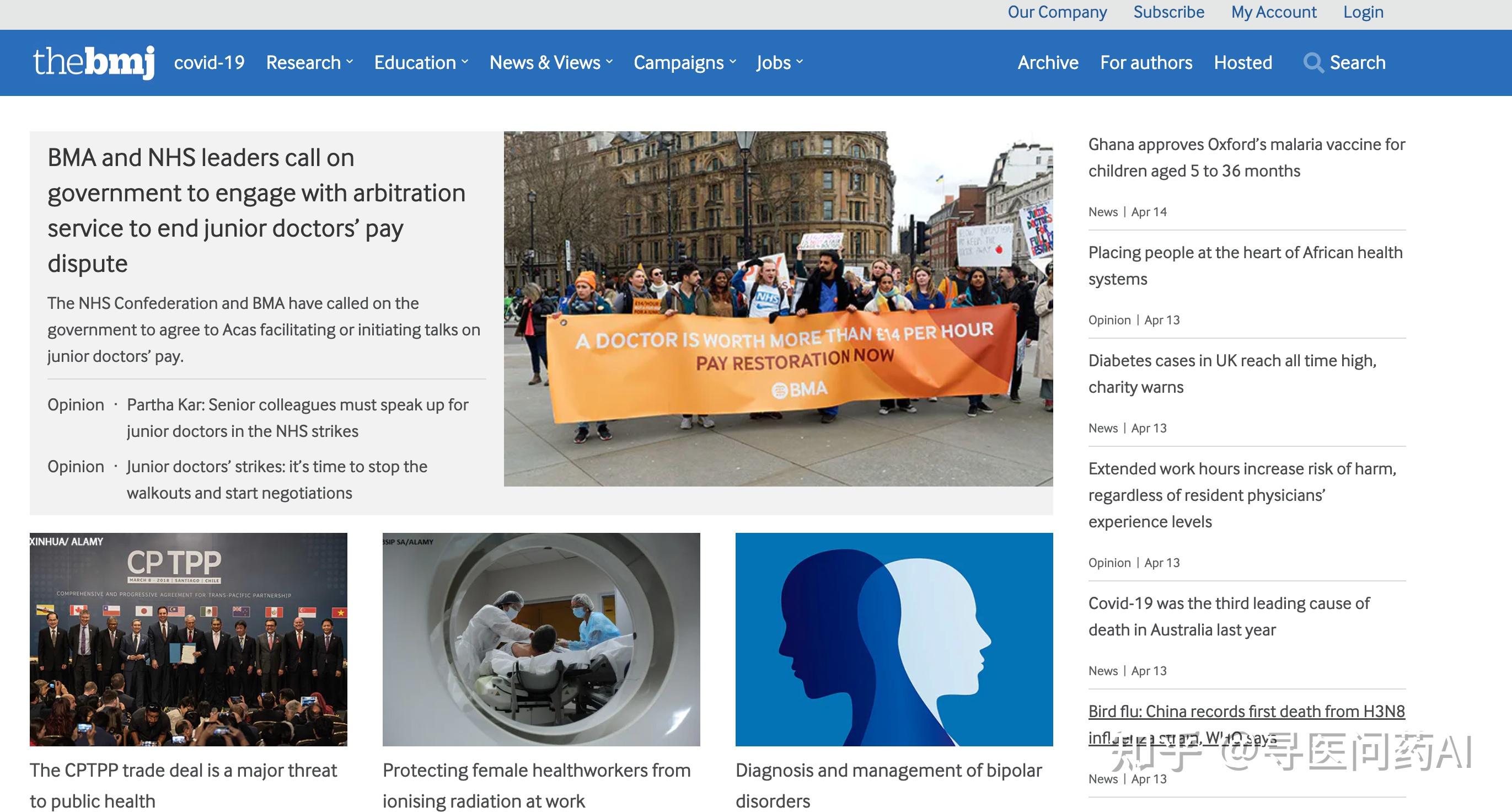
Task: Open the My Account link
Action: point(1274,12)
